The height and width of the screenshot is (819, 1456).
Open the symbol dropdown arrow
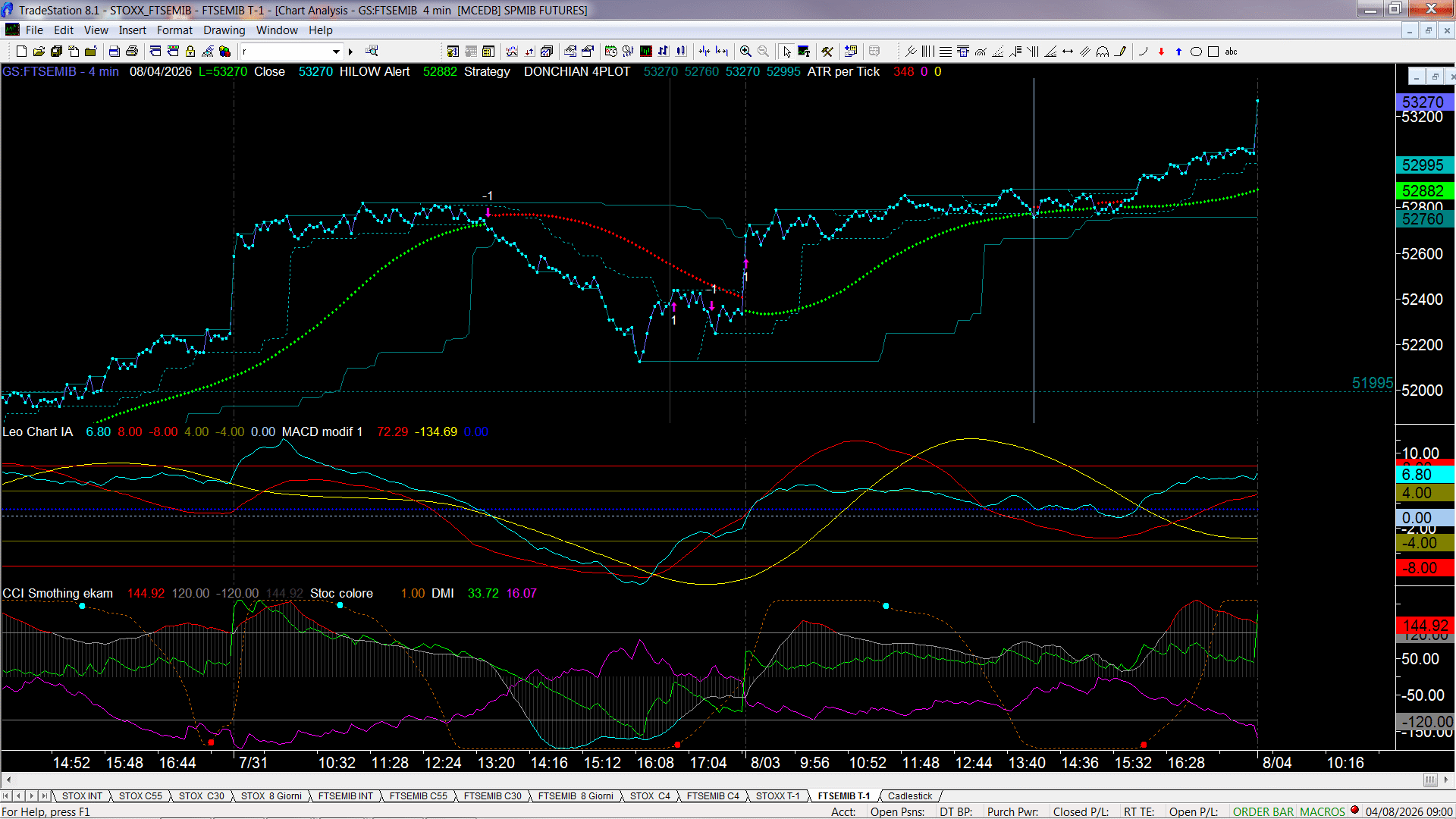(x=336, y=52)
